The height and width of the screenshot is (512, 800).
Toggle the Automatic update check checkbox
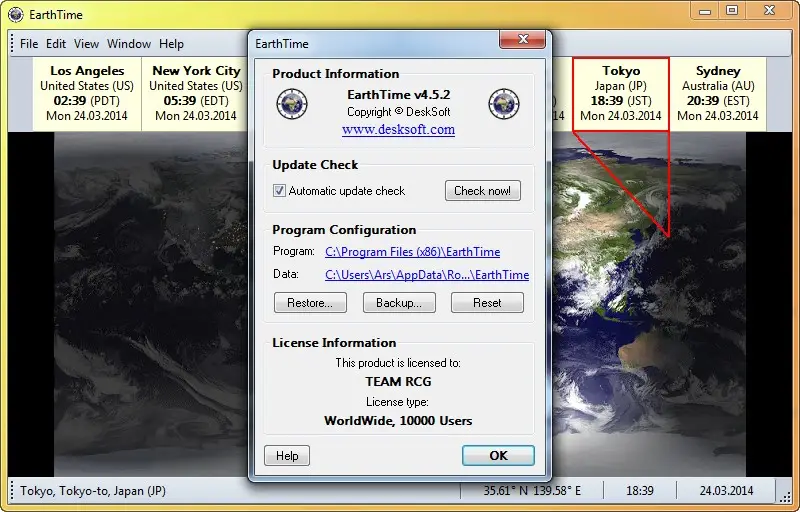279,191
